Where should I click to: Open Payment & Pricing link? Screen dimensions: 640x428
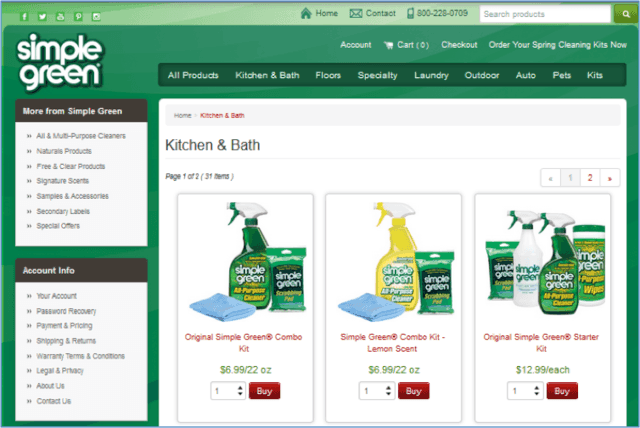click(x=64, y=326)
